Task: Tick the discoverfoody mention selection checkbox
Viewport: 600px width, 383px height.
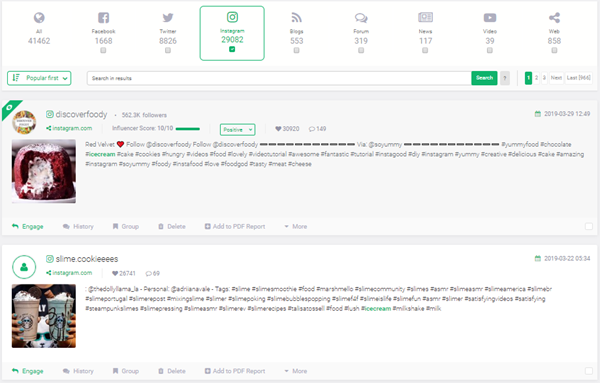Action: pyautogui.click(x=589, y=227)
